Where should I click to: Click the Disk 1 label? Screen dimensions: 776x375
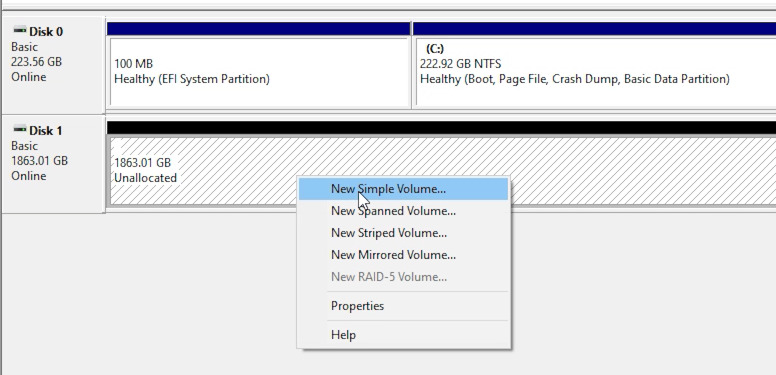46,131
